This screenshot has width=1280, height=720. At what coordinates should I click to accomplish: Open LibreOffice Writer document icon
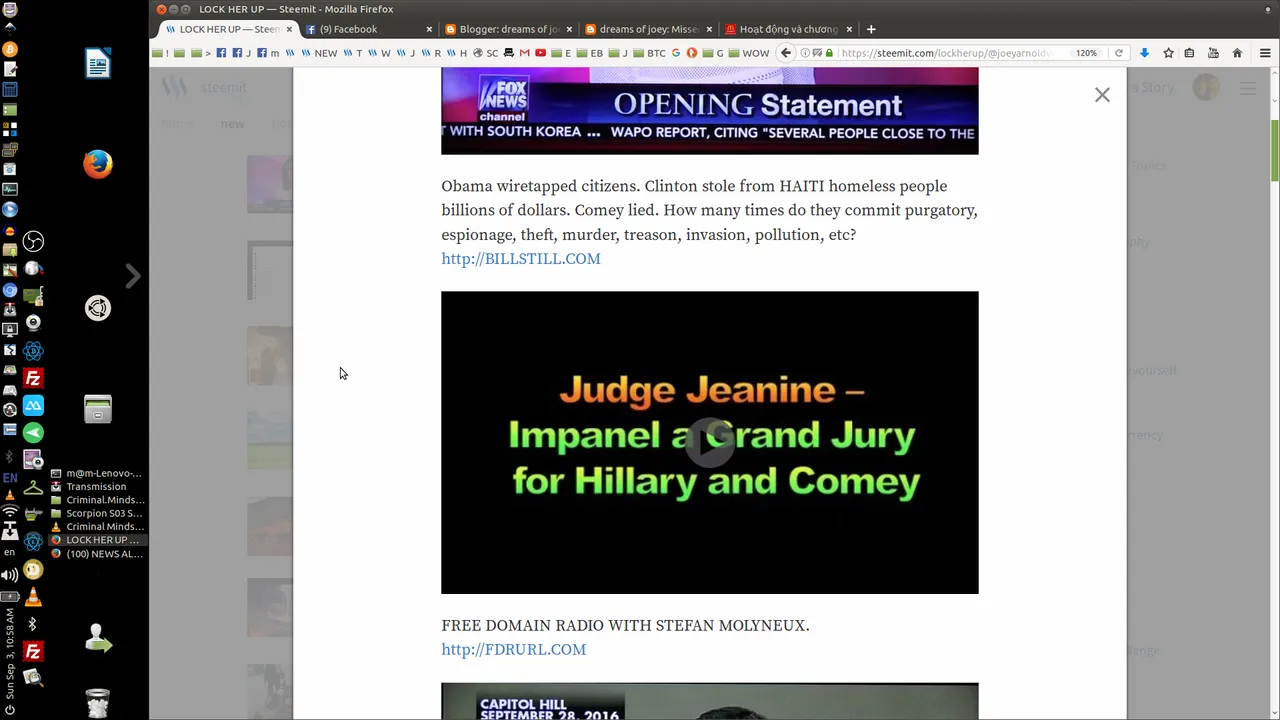click(97, 64)
